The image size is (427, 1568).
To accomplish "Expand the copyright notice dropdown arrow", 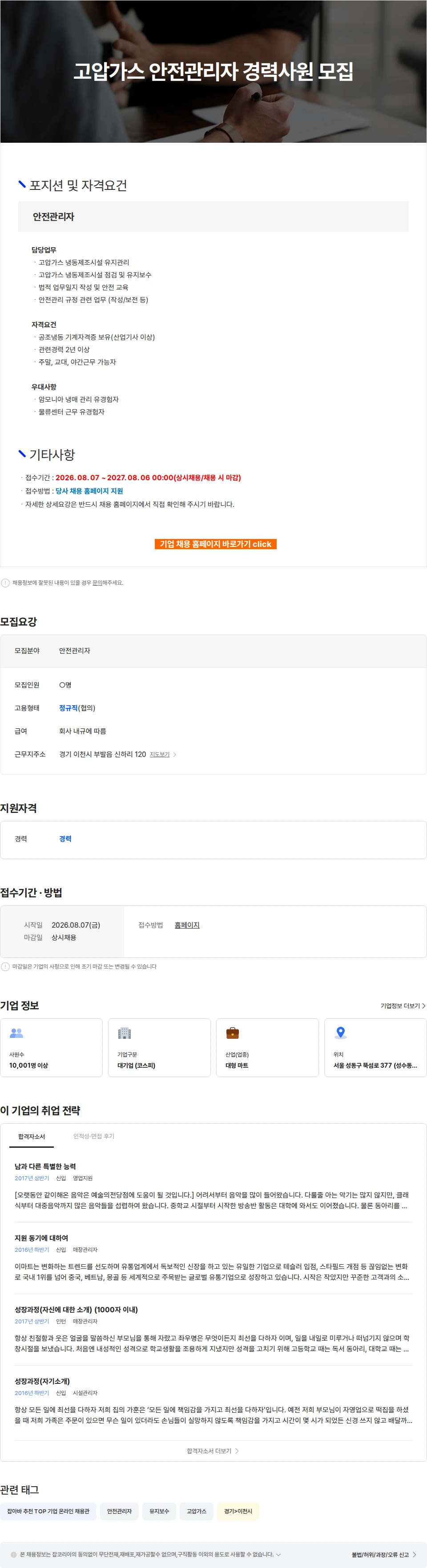I will click(278, 1555).
